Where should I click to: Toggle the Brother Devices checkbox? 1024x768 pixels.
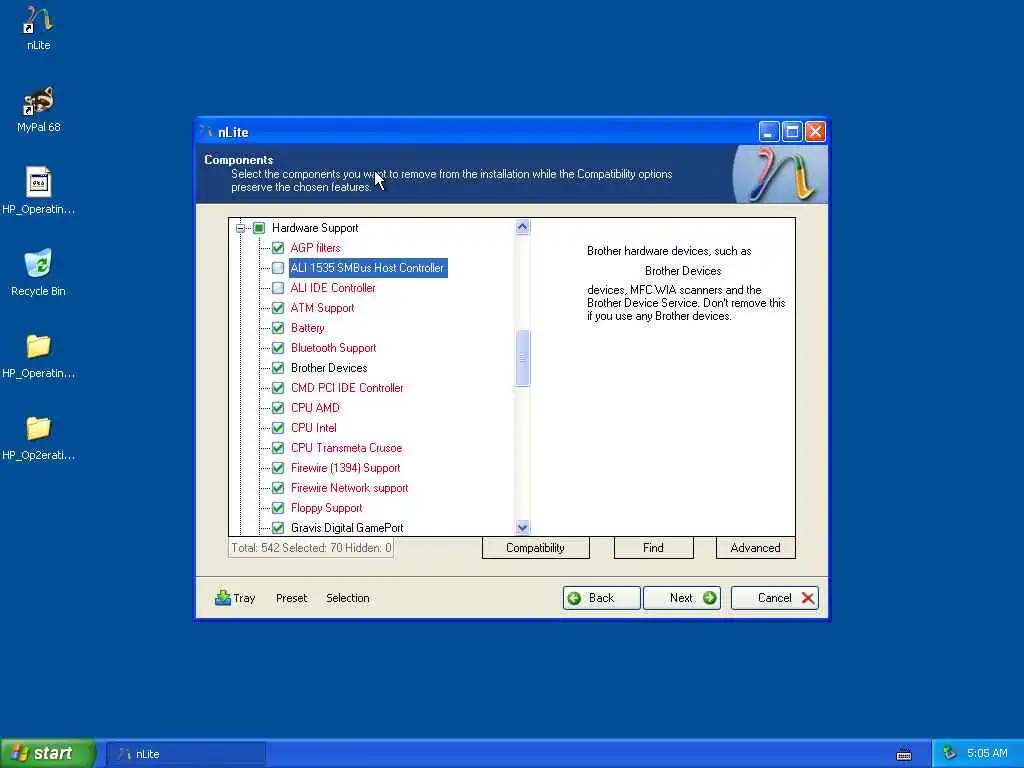pyautogui.click(x=278, y=368)
